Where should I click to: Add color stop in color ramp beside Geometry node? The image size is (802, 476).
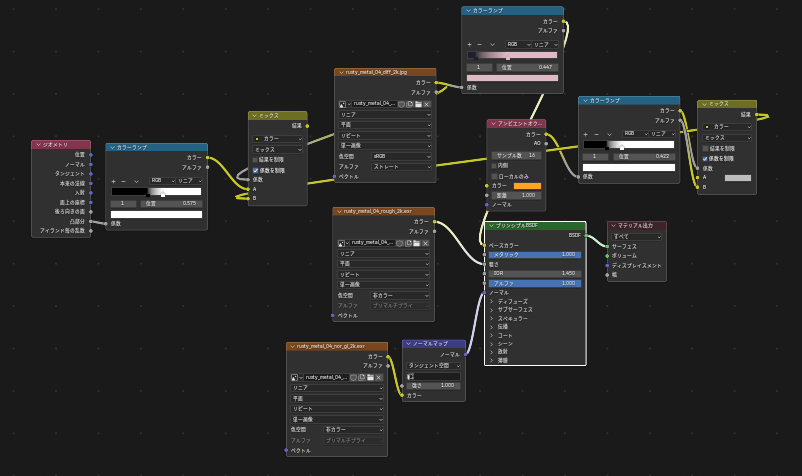114,181
